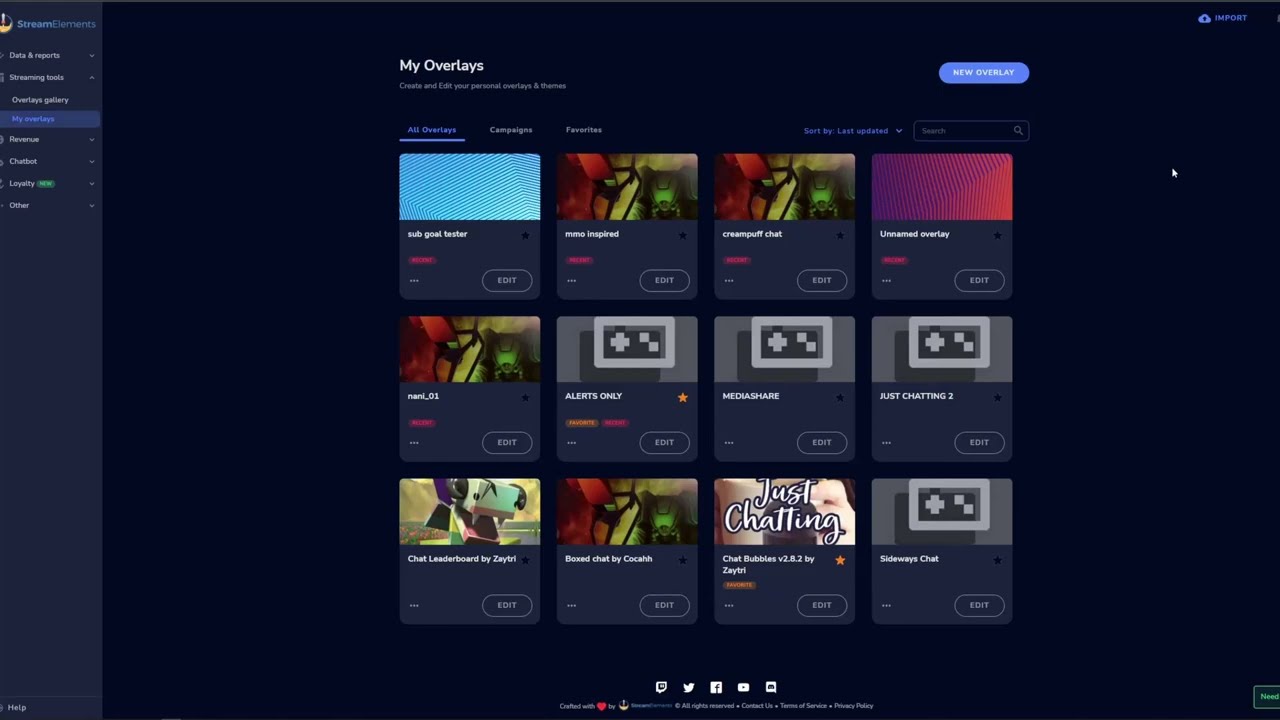Open more options for ALERTS ONLY
Viewport: 1280px width, 720px height.
pos(571,442)
